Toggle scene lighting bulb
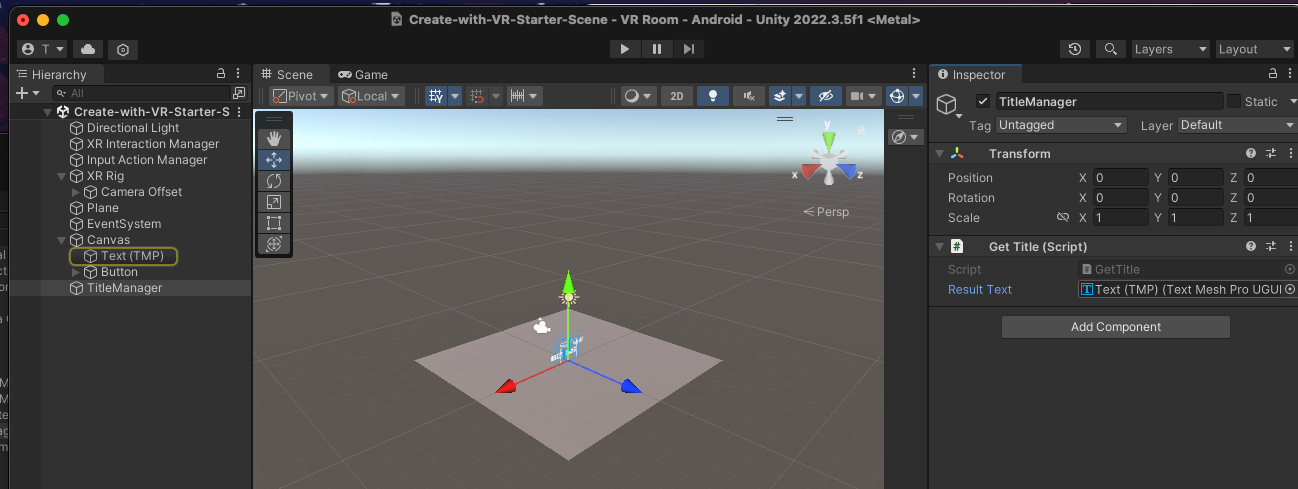The width and height of the screenshot is (1298, 489). (x=713, y=96)
